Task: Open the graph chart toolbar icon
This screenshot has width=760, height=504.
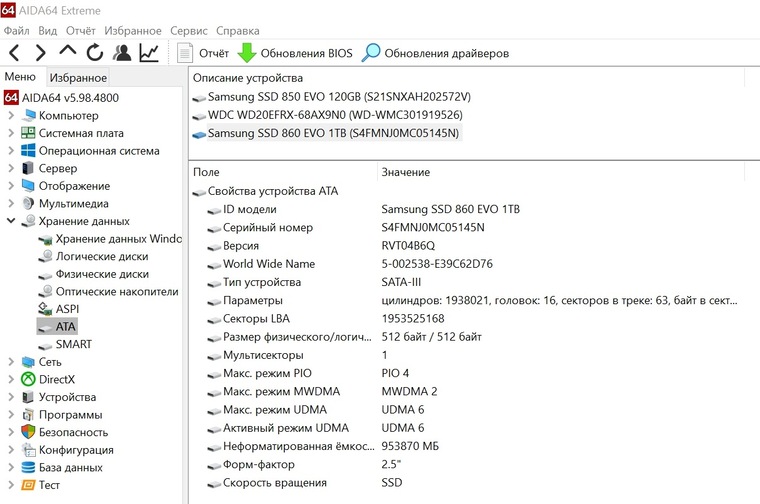Action: coord(149,53)
